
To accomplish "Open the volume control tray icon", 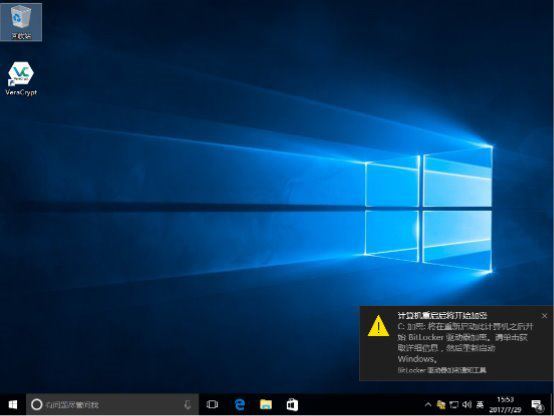I will [x=466, y=404].
